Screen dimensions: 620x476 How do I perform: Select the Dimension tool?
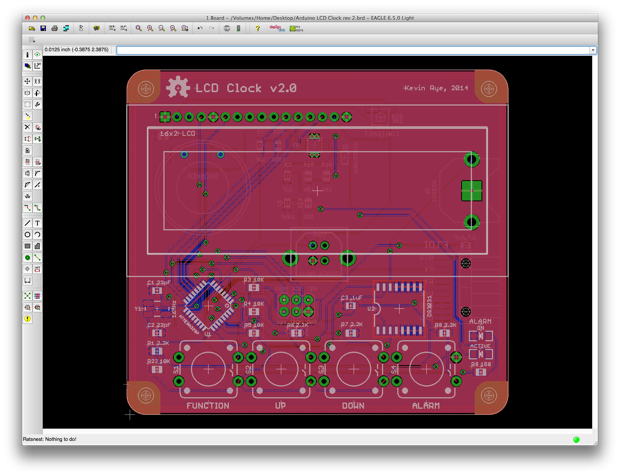(27, 280)
